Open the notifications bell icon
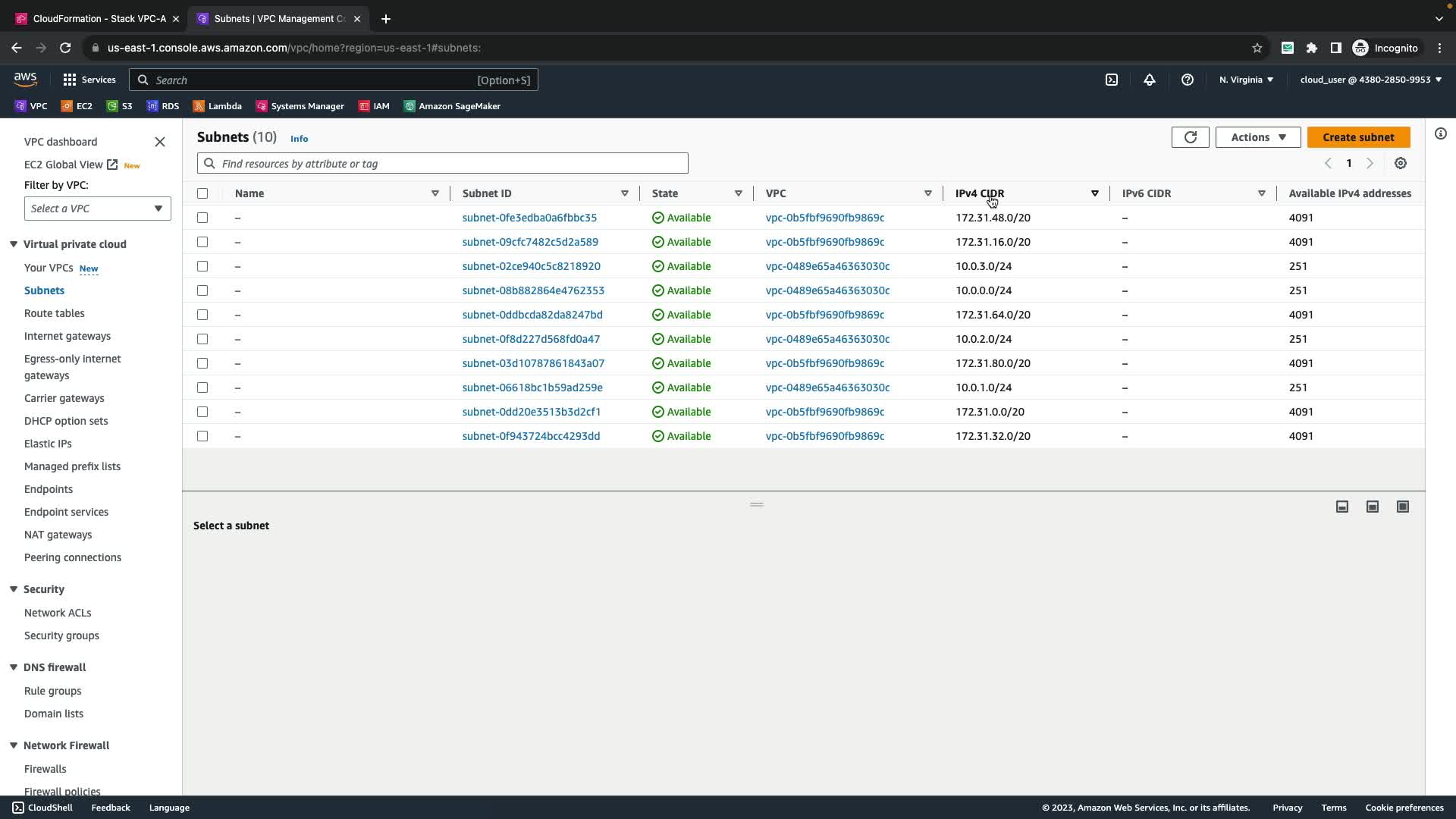 pyautogui.click(x=1150, y=80)
